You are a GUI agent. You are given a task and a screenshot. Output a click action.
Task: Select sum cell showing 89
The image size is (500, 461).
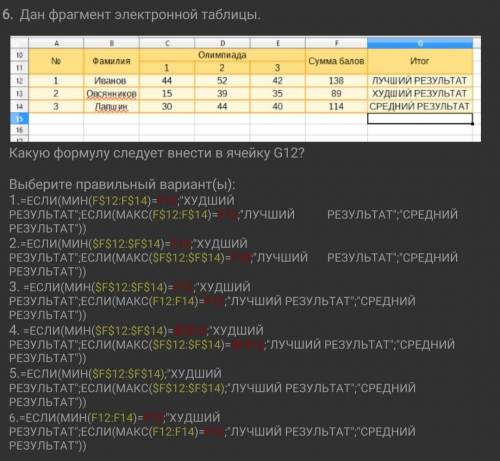pyautogui.click(x=336, y=94)
